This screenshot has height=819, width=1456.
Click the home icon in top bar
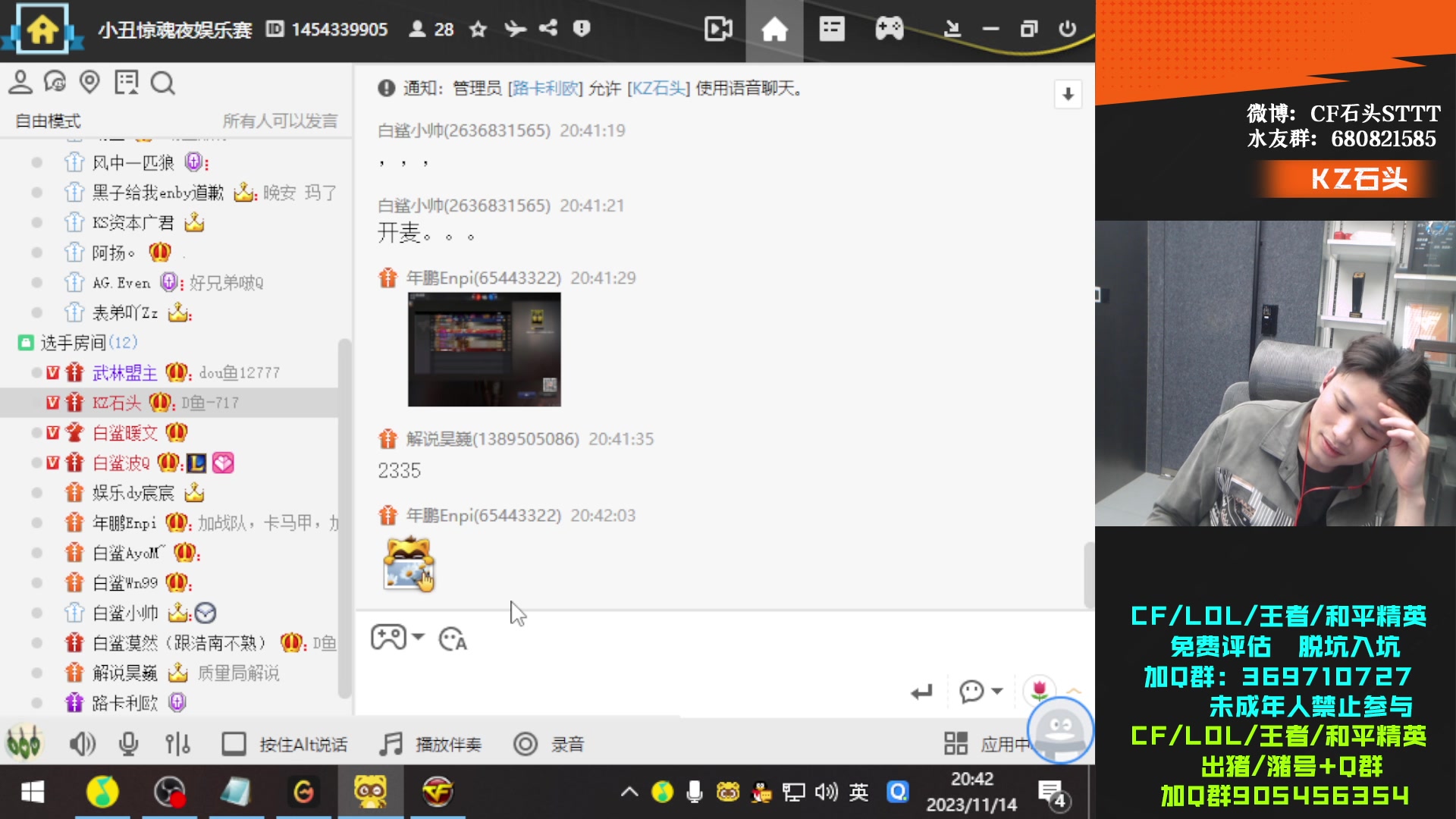click(x=774, y=30)
